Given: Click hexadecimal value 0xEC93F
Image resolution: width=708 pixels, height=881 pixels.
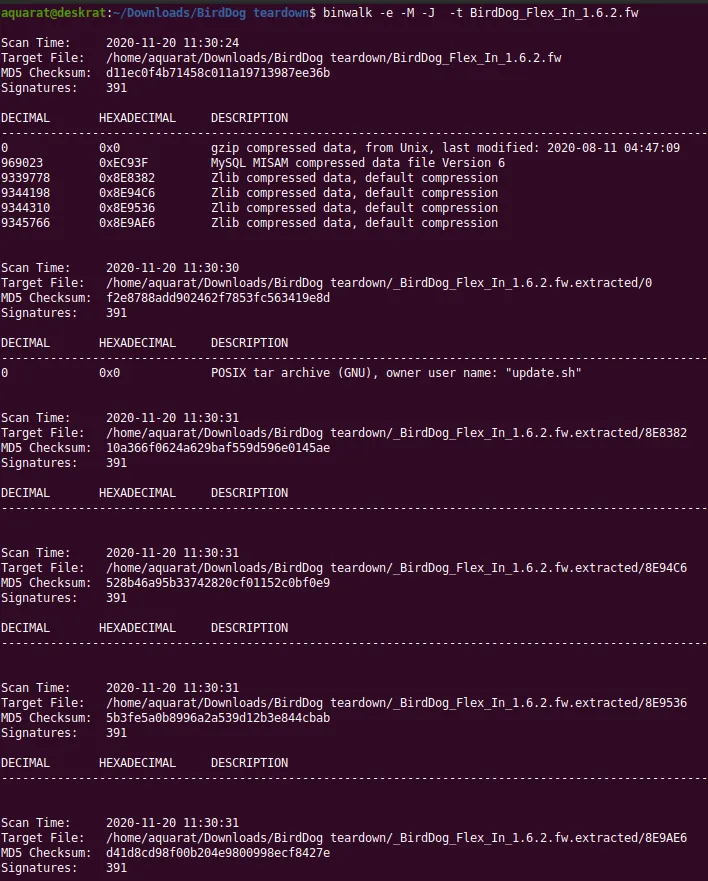Looking at the screenshot, I should (124, 163).
